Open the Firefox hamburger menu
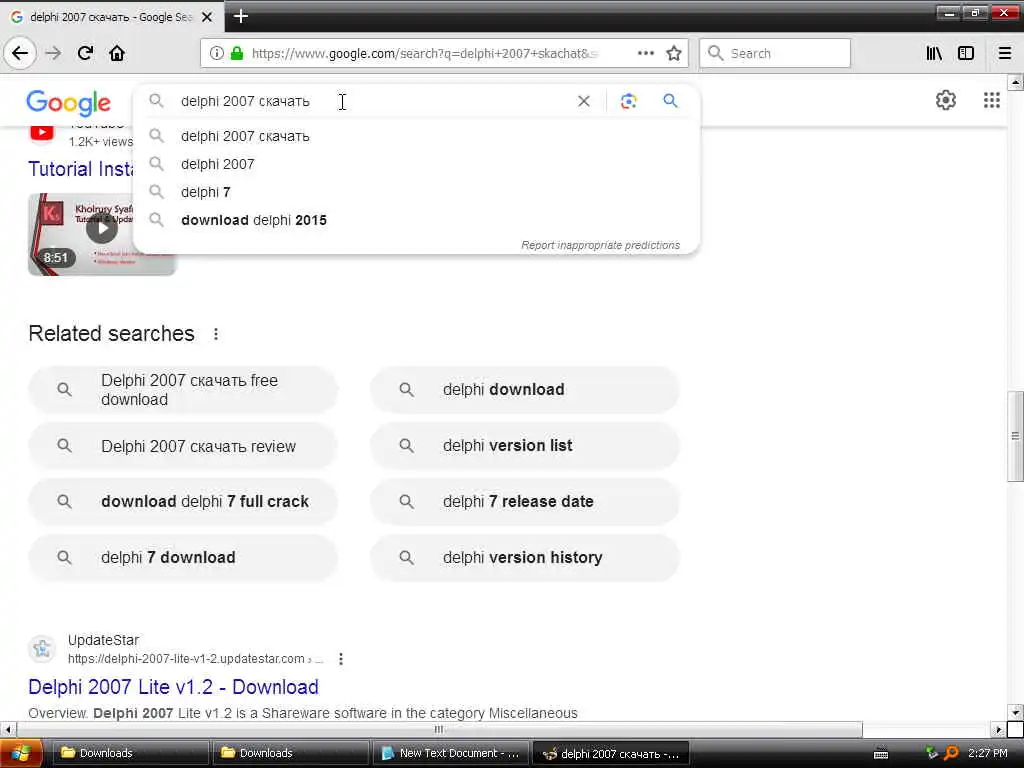 (1005, 53)
